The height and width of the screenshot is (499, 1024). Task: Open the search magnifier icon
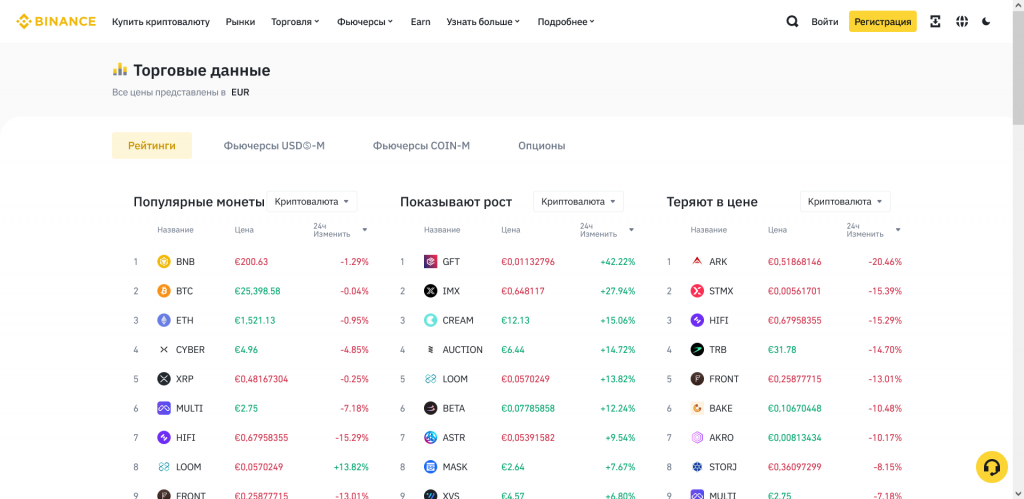pos(792,22)
